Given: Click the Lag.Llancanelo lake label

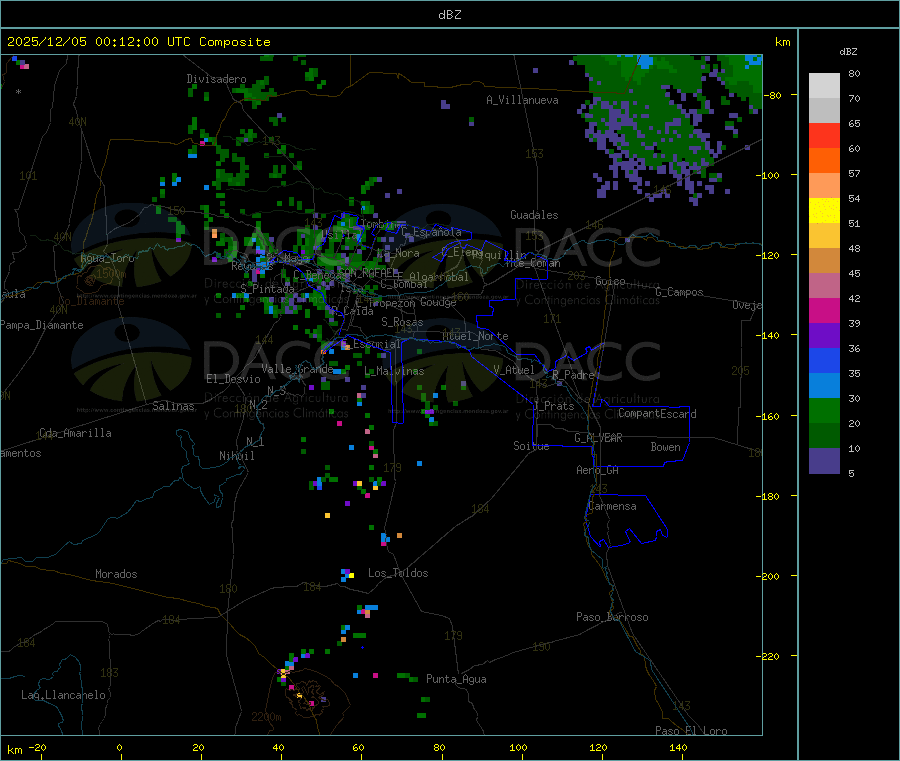Looking at the screenshot, I should pos(63,695).
